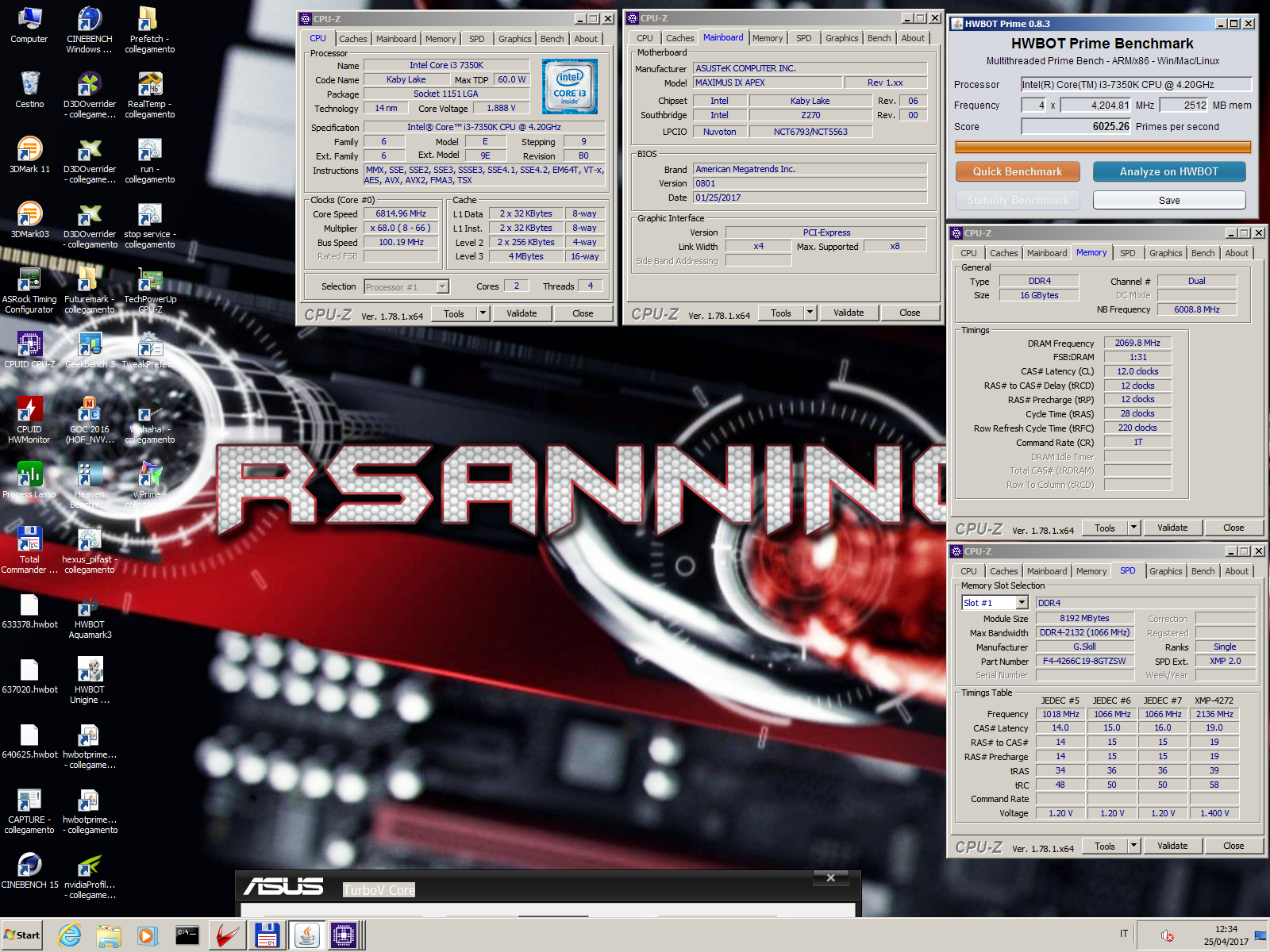Open HWBOT Aquamark3 desktop icon
This screenshot has width=1270, height=952.
point(90,616)
